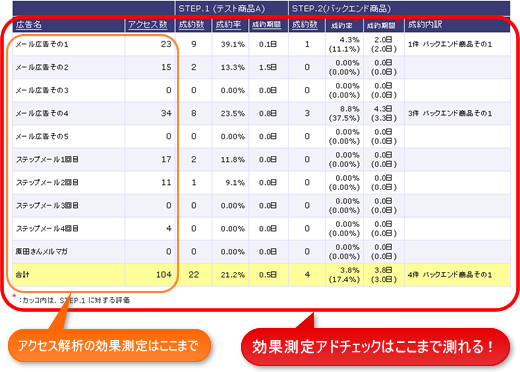
Task: Sort by STEP.1 成約期間 header
Action: [266, 25]
